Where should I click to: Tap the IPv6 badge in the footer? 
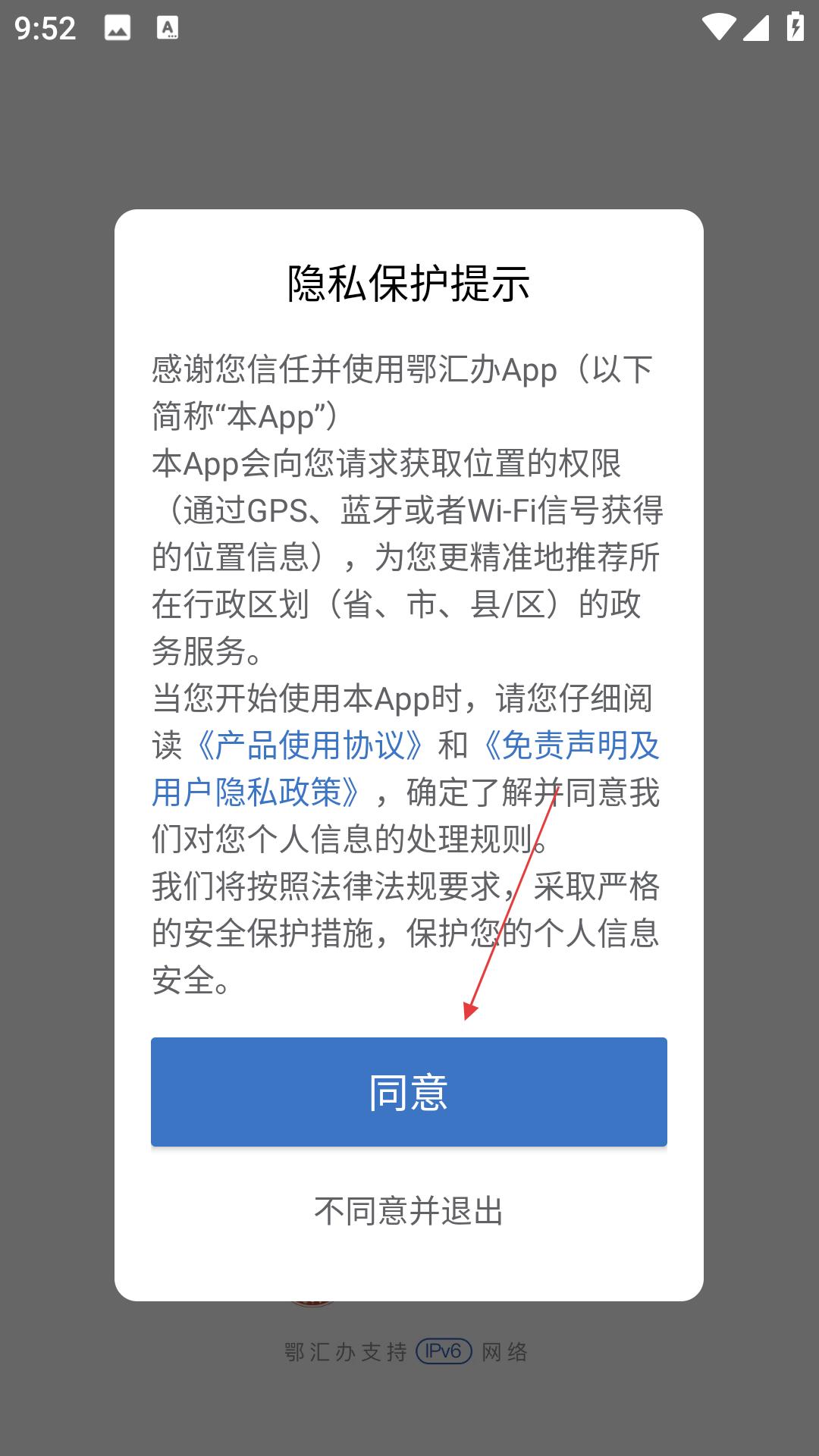[444, 1351]
